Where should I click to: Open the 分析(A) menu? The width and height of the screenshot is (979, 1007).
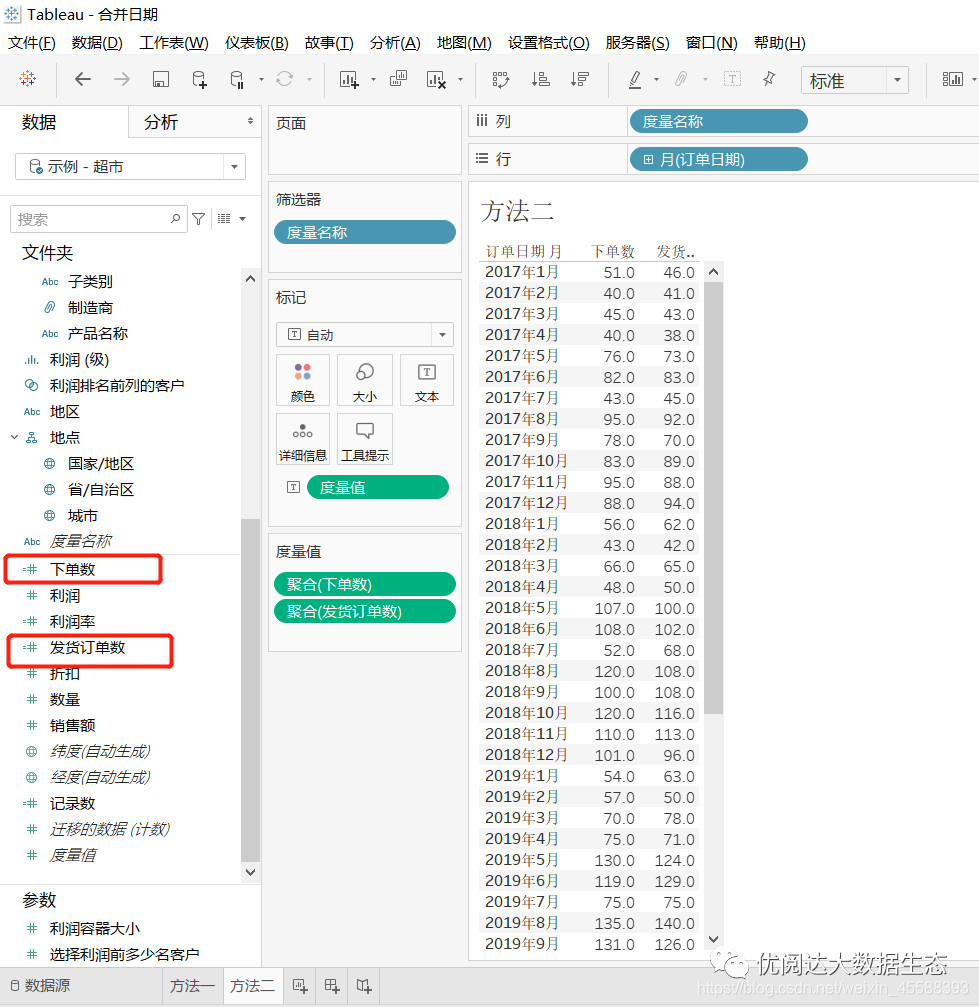(395, 43)
